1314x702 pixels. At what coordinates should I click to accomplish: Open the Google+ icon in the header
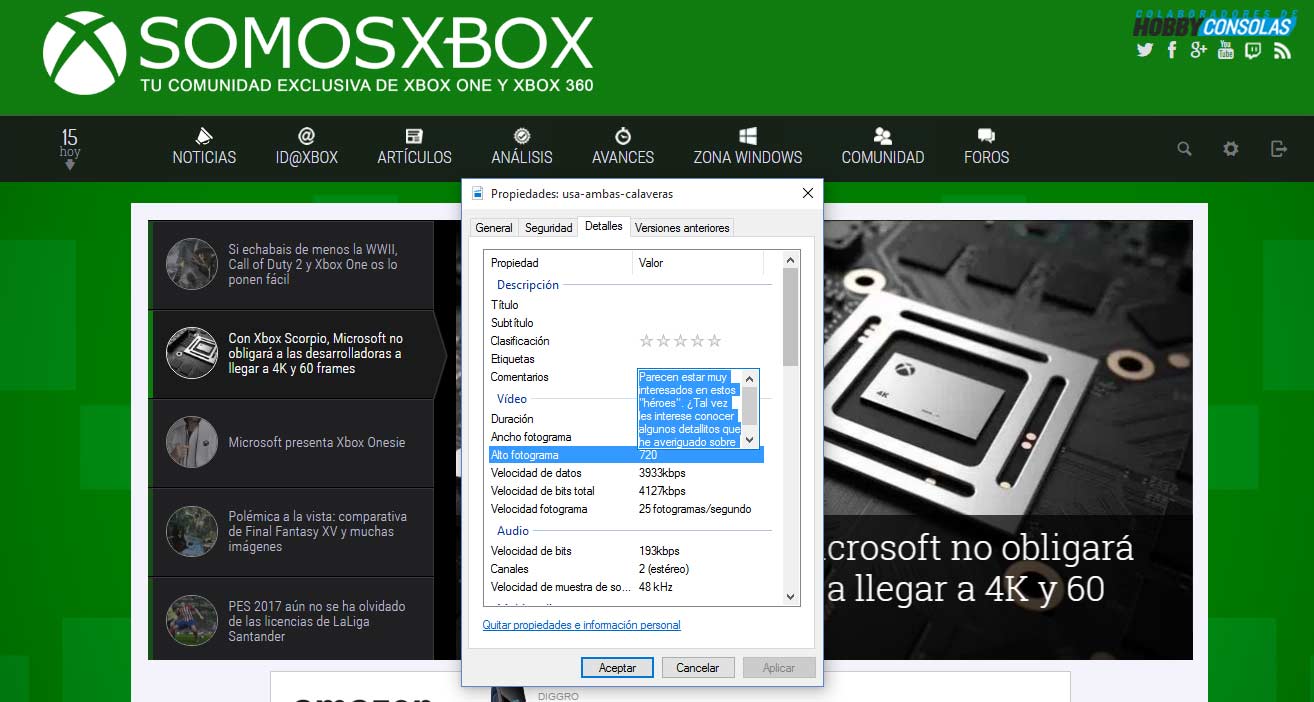tap(1199, 50)
